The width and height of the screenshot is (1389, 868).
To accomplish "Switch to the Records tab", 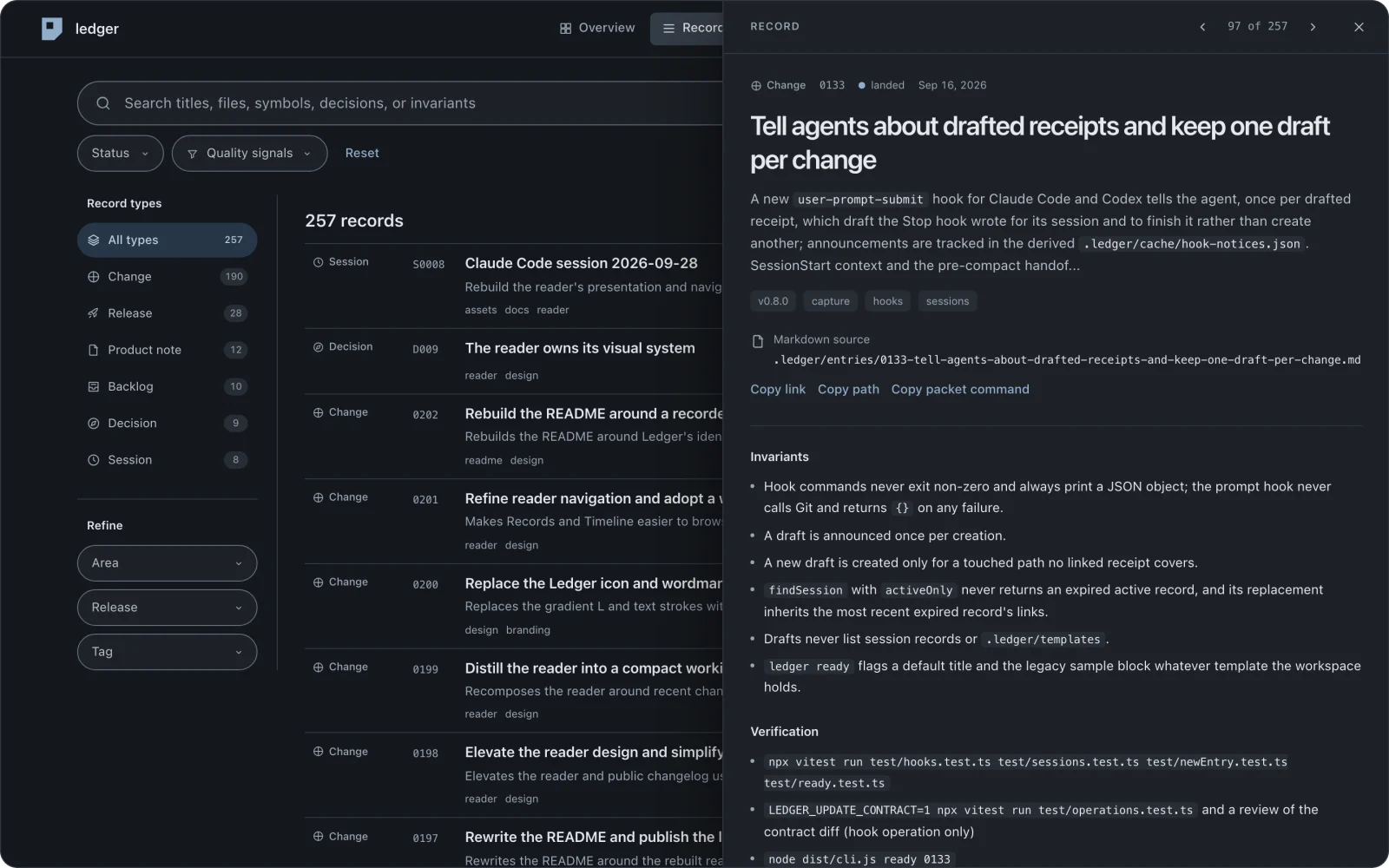I will point(687,28).
